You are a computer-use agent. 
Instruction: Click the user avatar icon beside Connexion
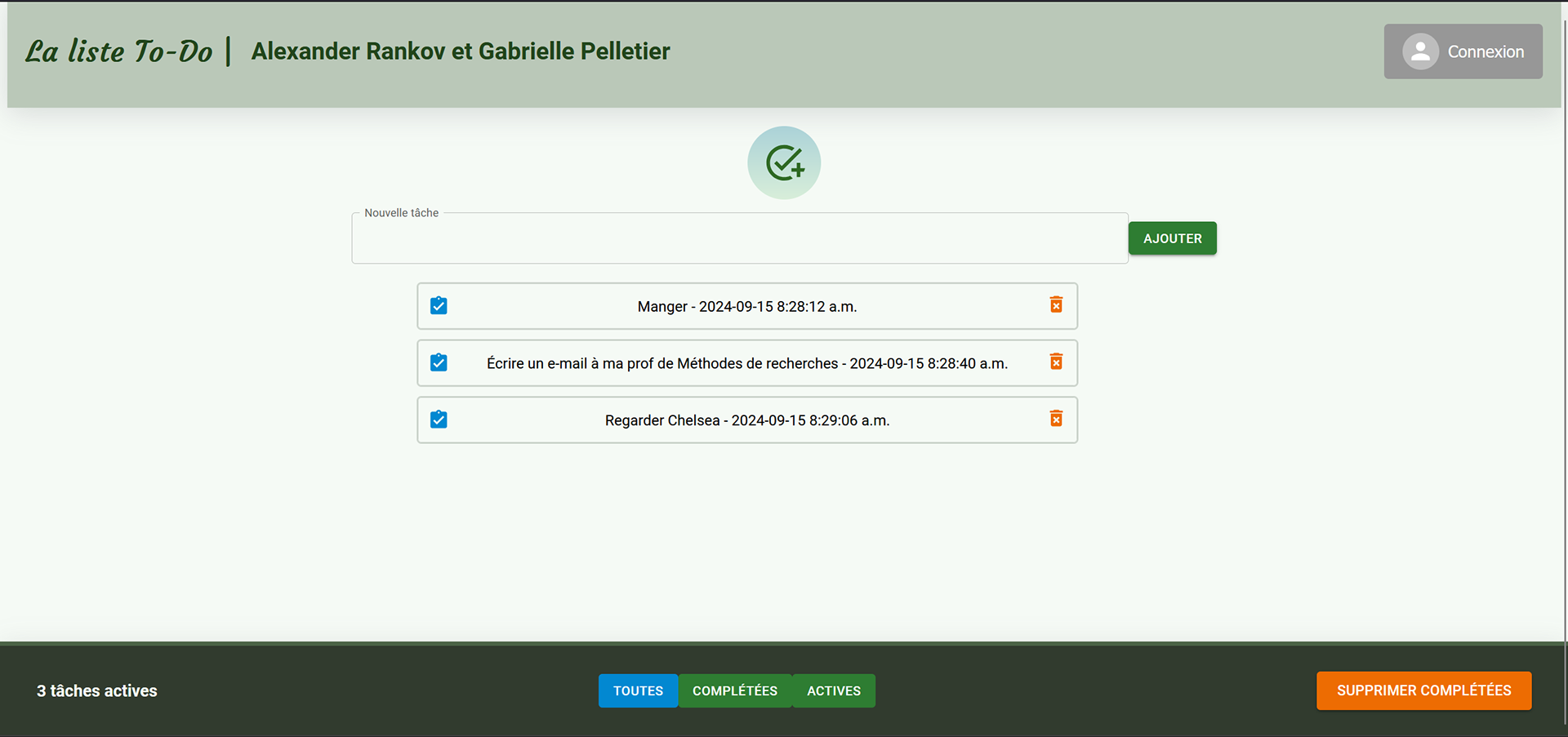(1420, 51)
